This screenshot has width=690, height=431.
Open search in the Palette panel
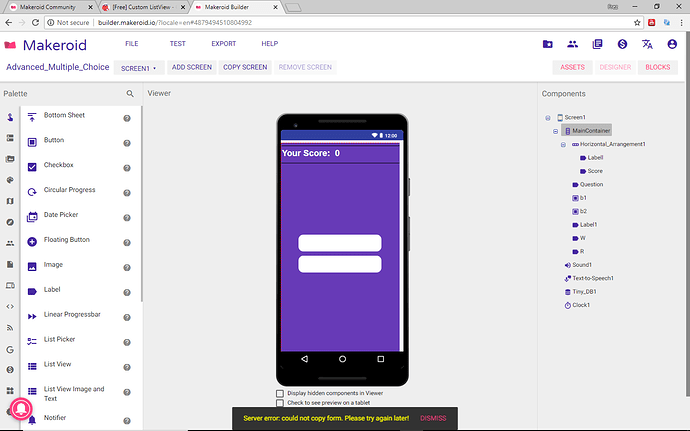130,94
